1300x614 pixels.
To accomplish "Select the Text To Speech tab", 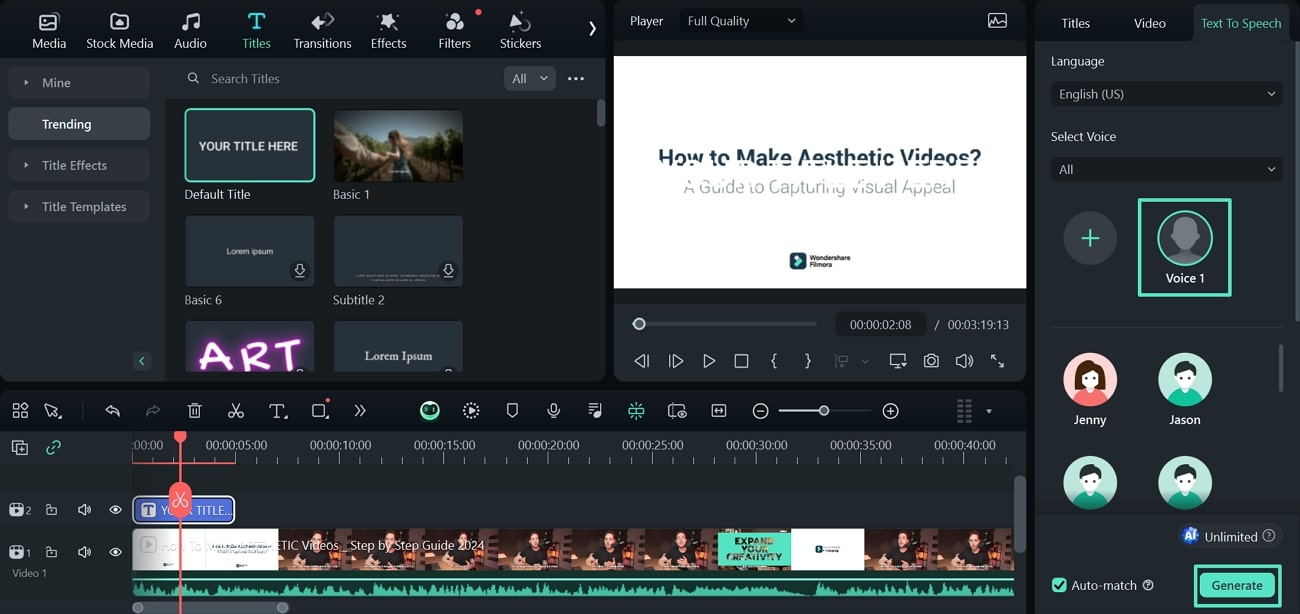I will (x=1241, y=23).
